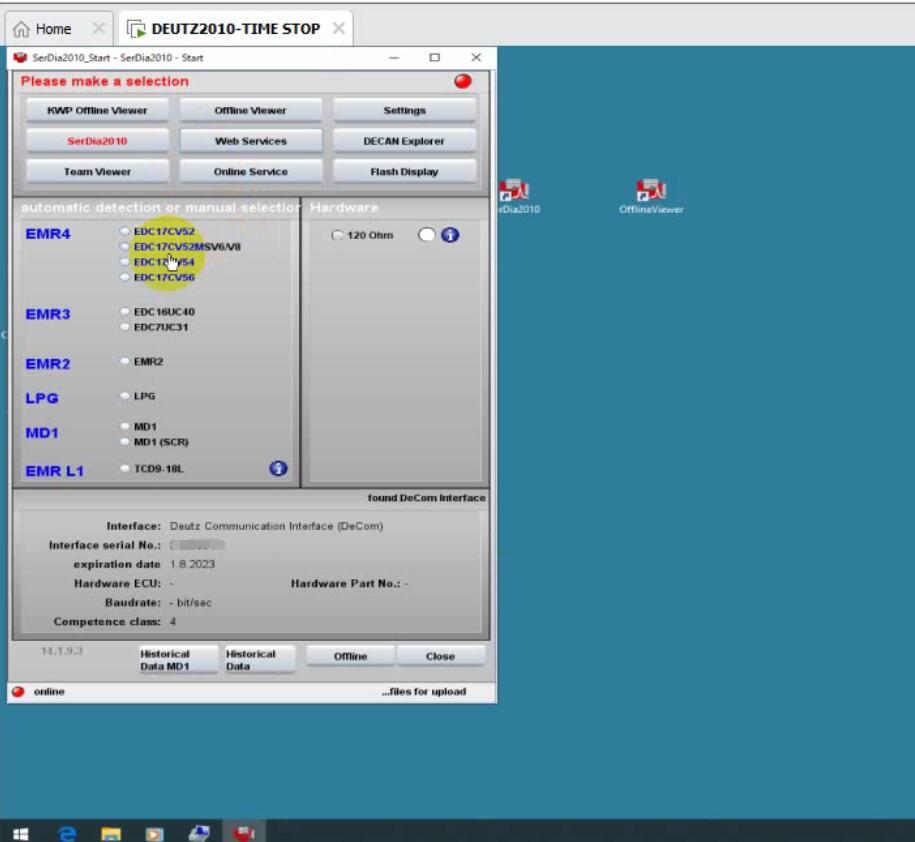
Task: Open DECAN Explorer
Action: [x=404, y=141]
